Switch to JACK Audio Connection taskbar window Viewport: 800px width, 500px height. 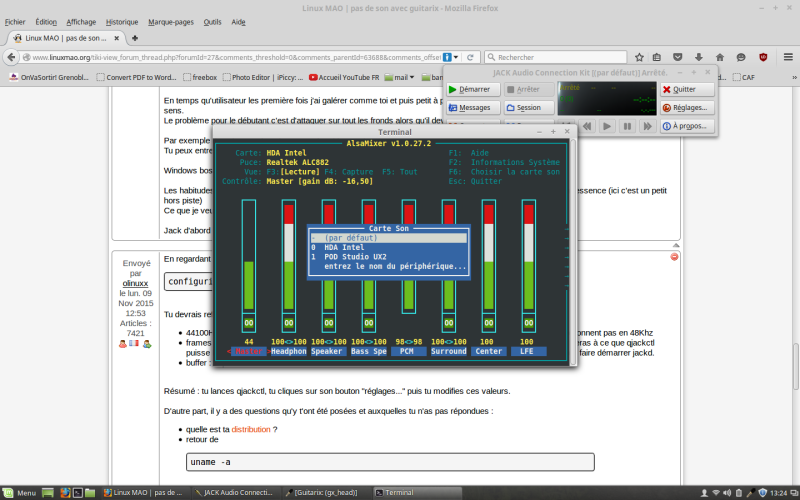(235, 493)
